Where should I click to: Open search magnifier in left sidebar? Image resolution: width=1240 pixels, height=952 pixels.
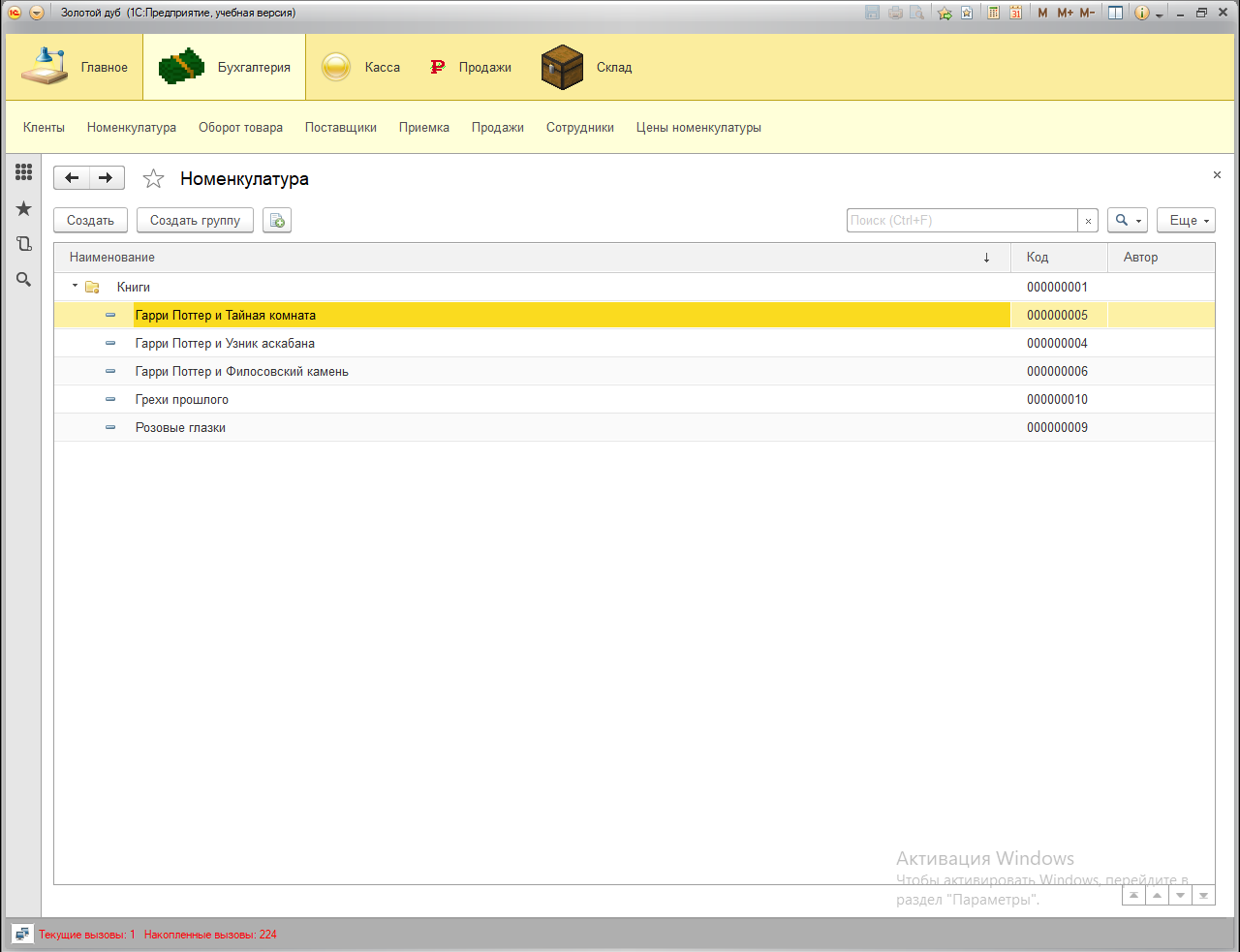(x=23, y=280)
